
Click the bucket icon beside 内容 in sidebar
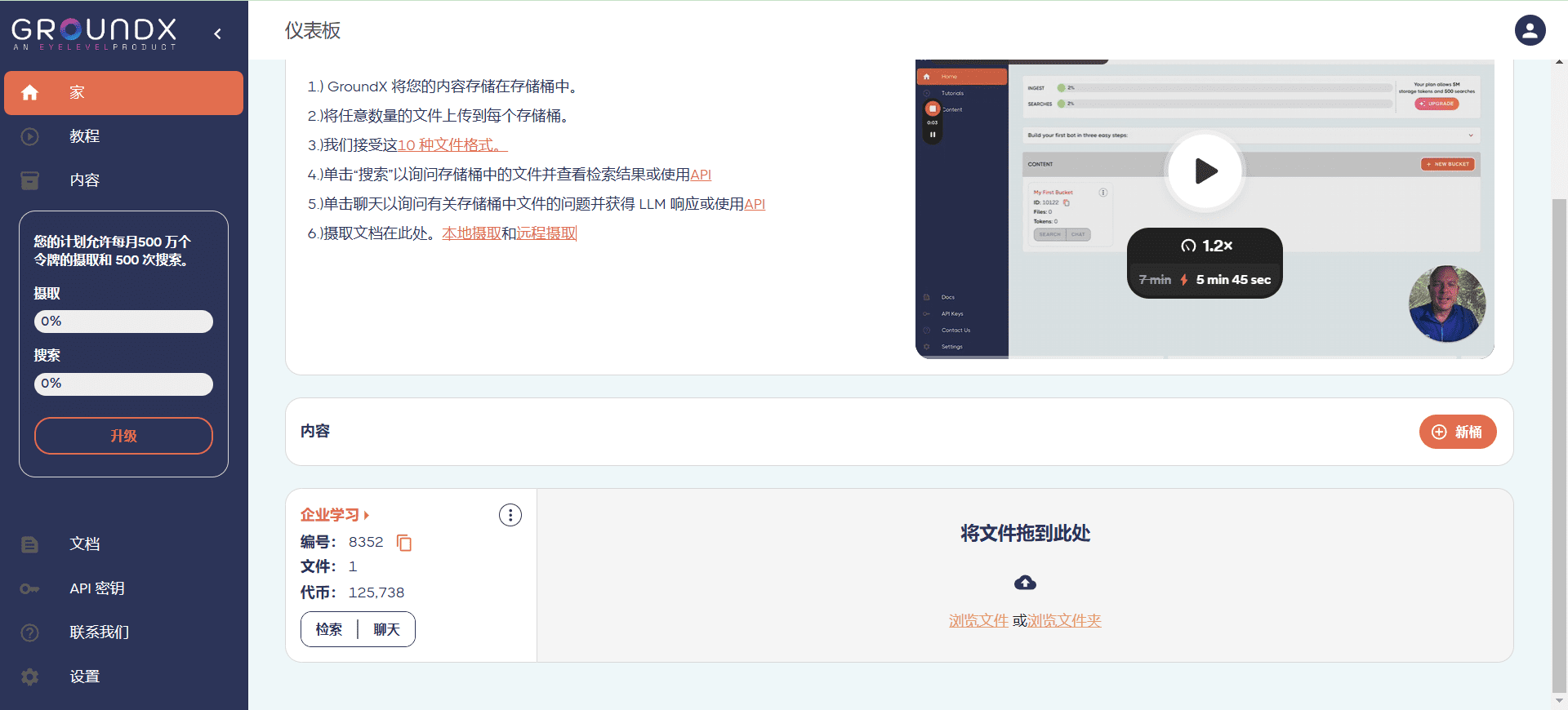pos(30,180)
